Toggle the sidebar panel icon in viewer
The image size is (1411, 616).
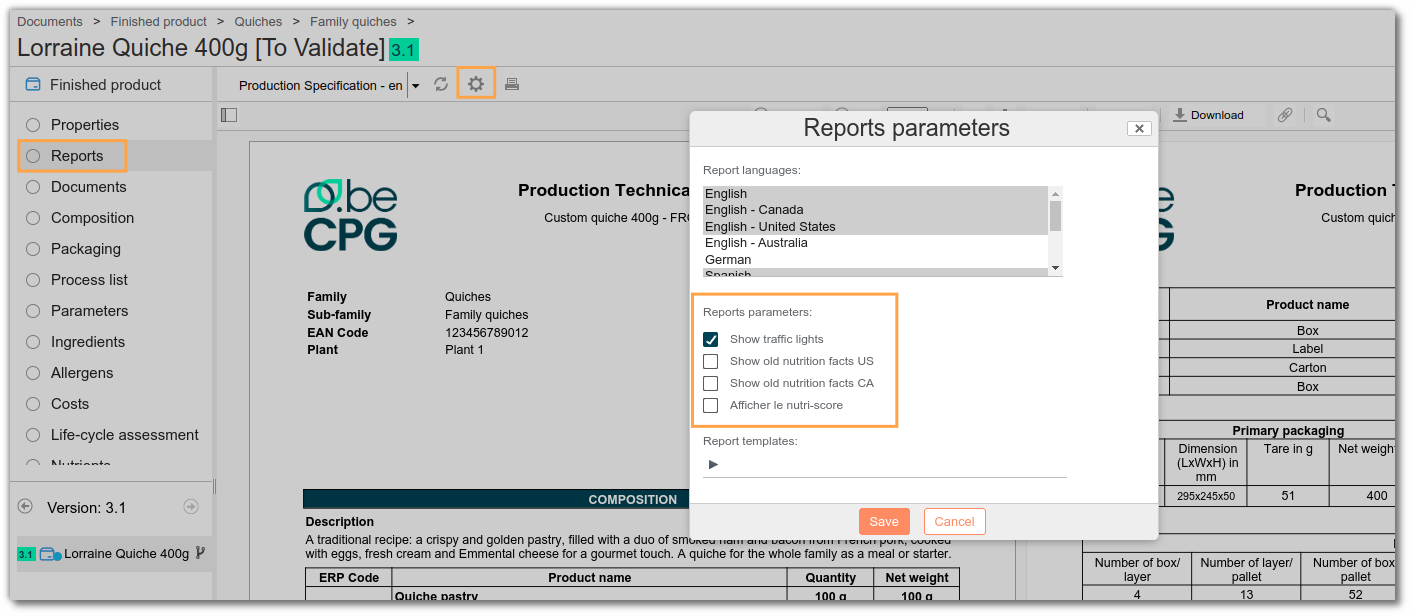coord(229,115)
